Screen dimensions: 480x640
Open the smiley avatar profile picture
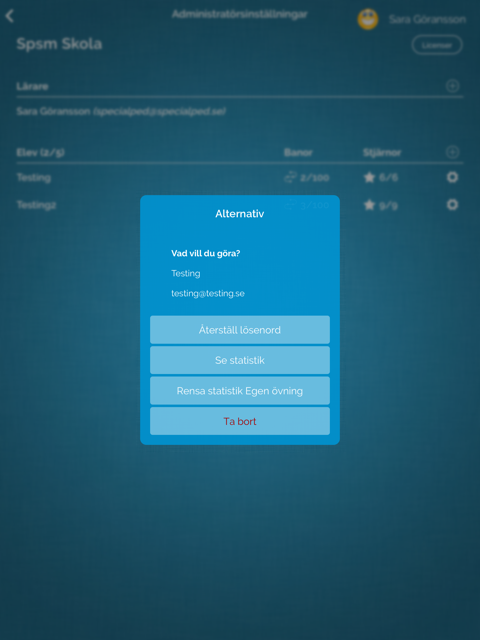368,19
